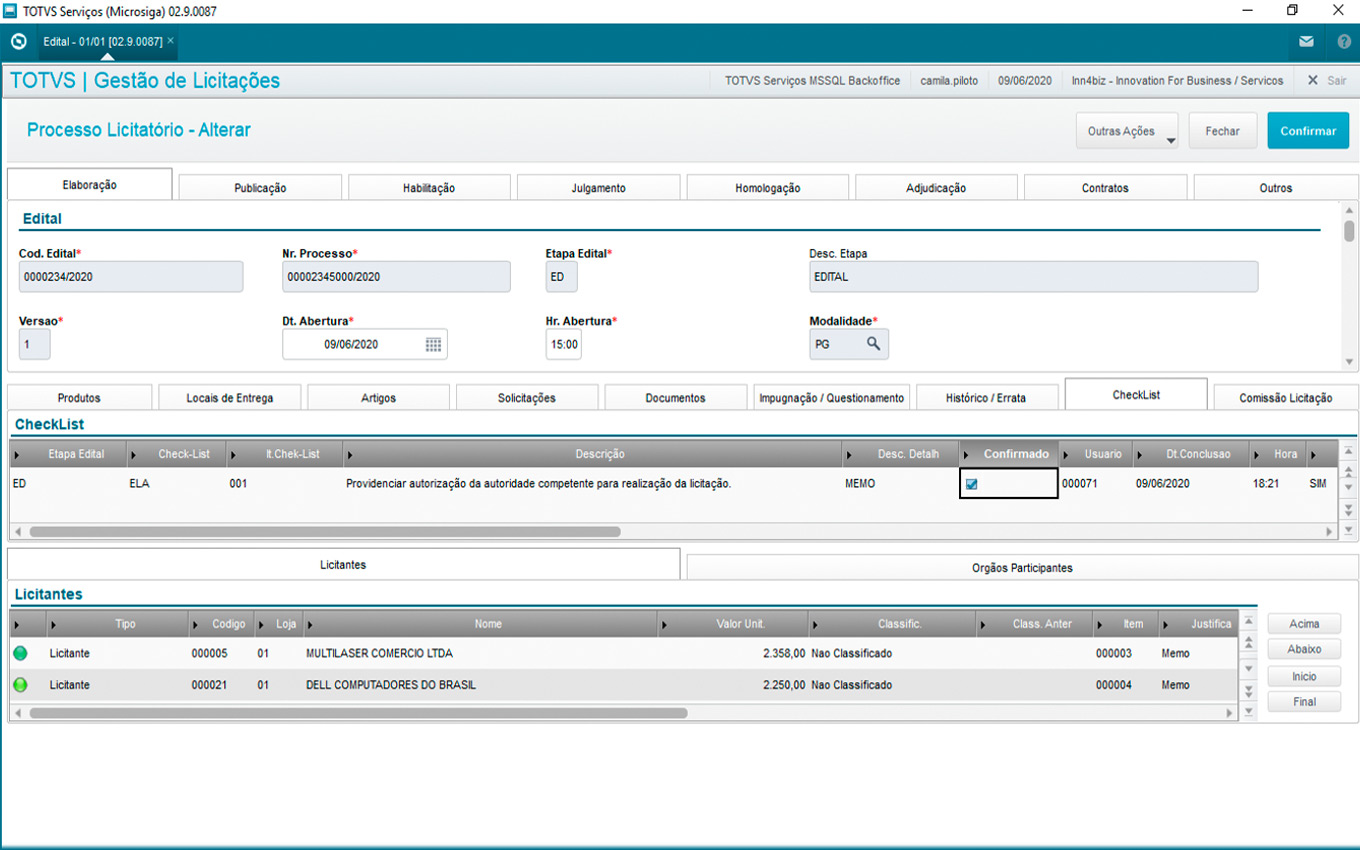
Task: Click the Hr. Abertura time field
Action: [563, 344]
